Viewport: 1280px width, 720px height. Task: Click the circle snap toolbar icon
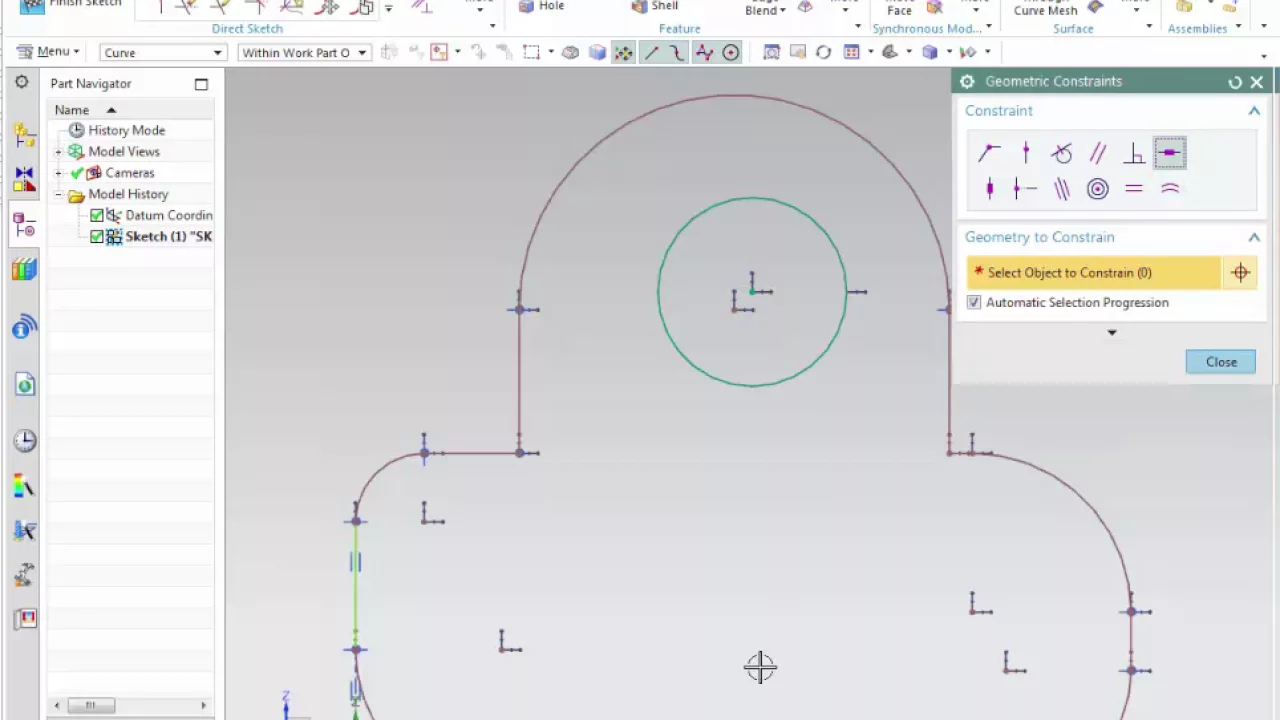[731, 52]
